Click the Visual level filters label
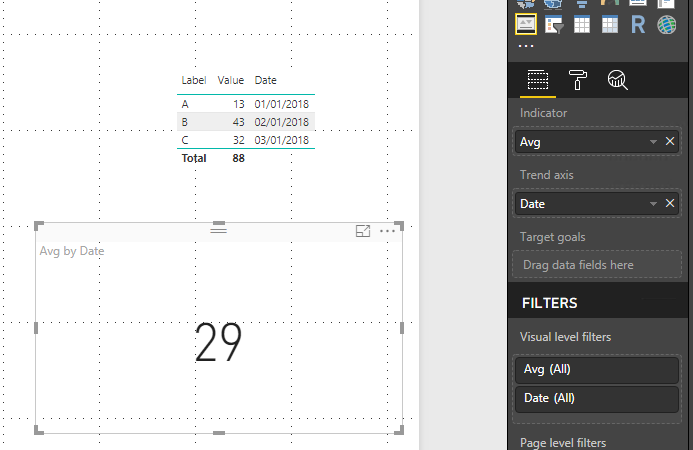This screenshot has height=450, width=693. click(x=565, y=337)
